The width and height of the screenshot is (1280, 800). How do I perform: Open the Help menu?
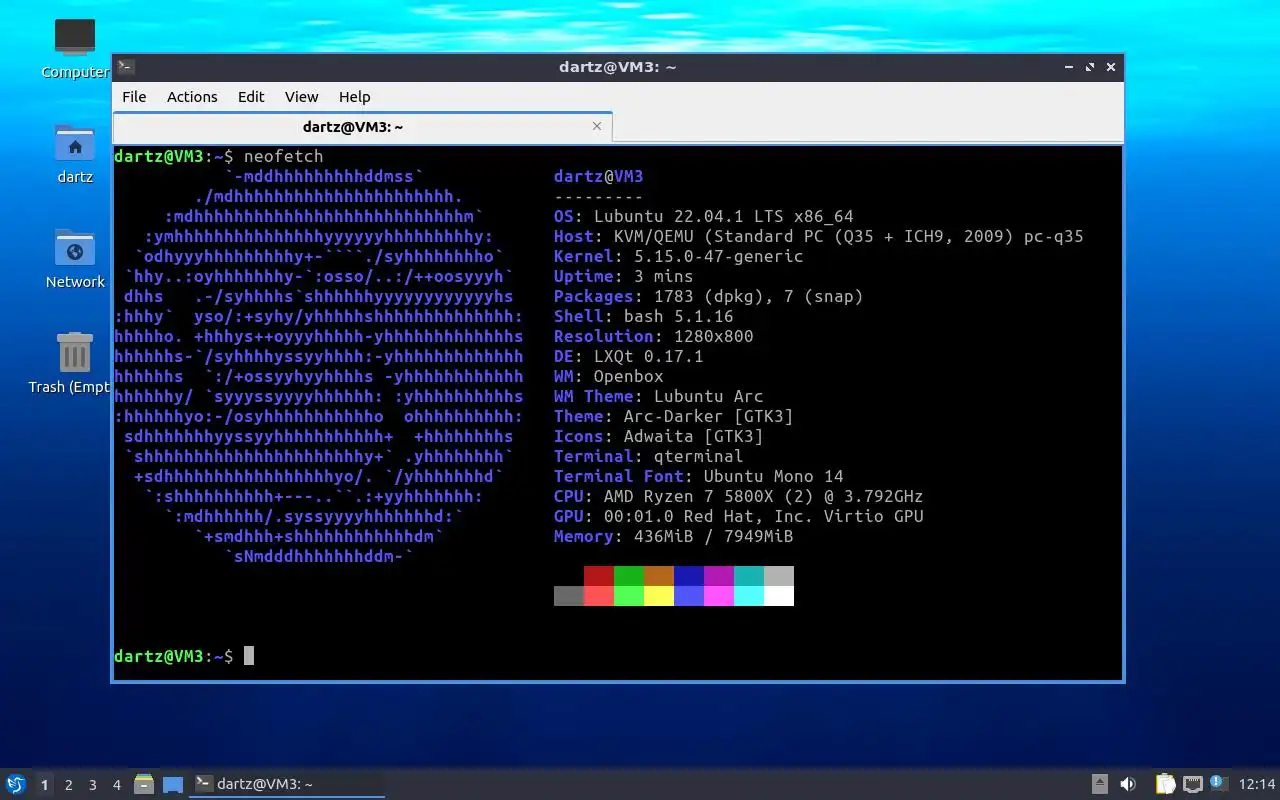(354, 97)
